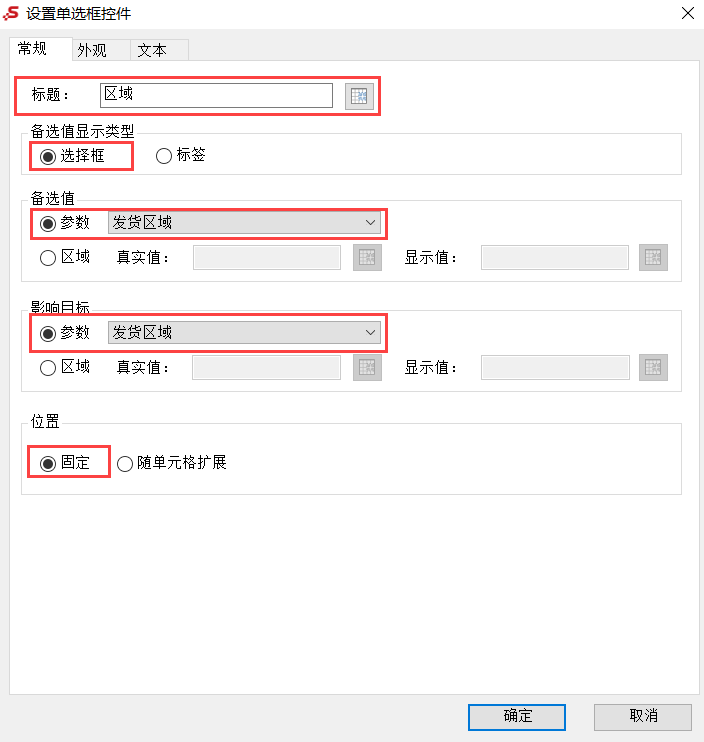
Task: Open the 影响目标 参数 dropdown showing 发货区域
Action: (x=244, y=333)
